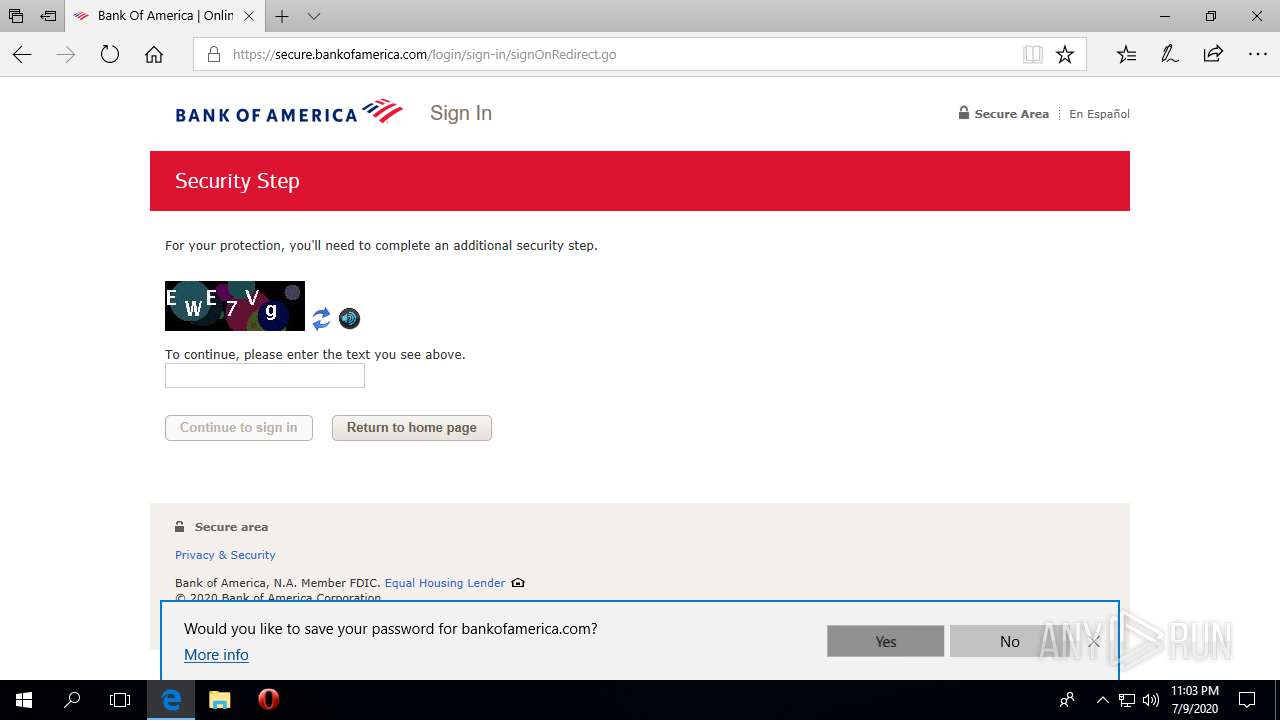Open the Privacy & Security link
This screenshot has height=720, width=1280.
pyautogui.click(x=225, y=555)
